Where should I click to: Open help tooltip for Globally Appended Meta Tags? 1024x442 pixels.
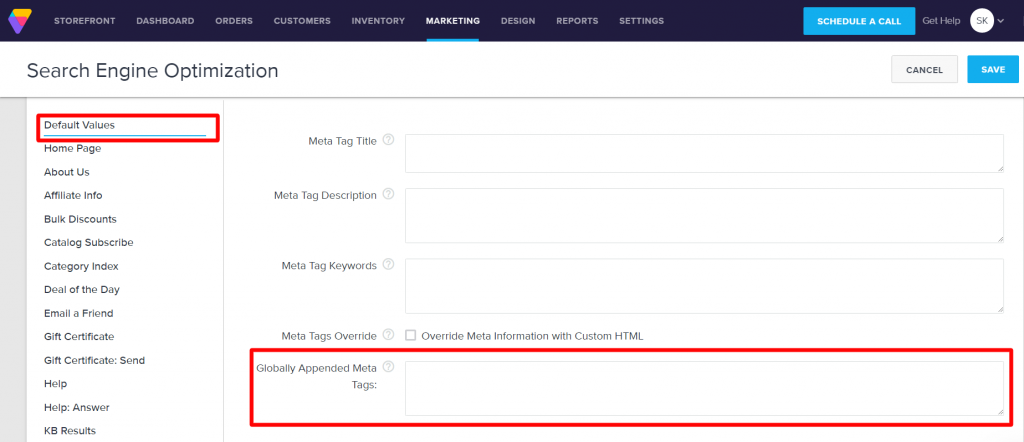click(x=389, y=366)
